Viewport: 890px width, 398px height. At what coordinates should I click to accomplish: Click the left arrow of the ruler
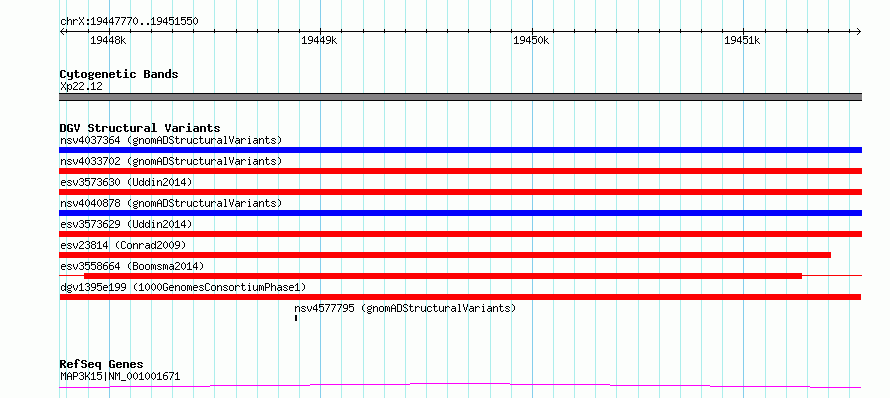pos(62,31)
